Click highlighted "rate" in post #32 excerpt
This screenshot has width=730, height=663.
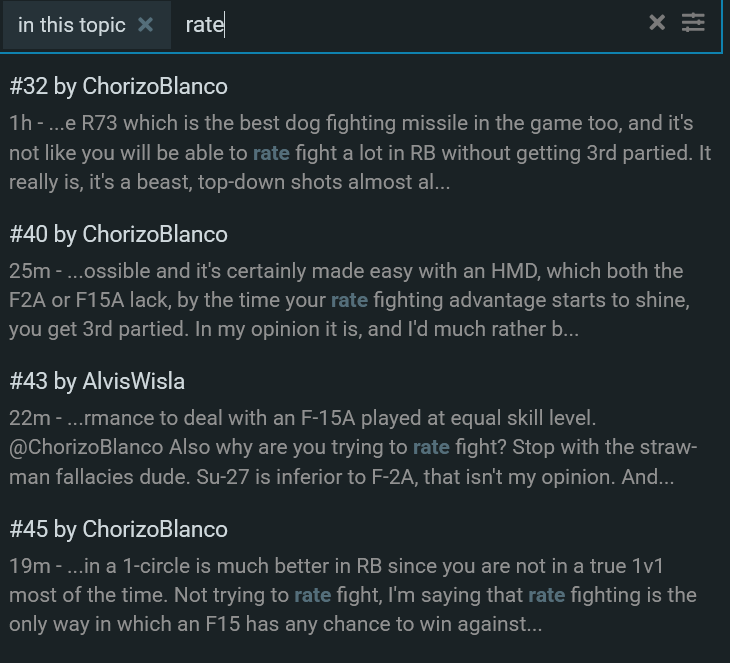[271, 154]
